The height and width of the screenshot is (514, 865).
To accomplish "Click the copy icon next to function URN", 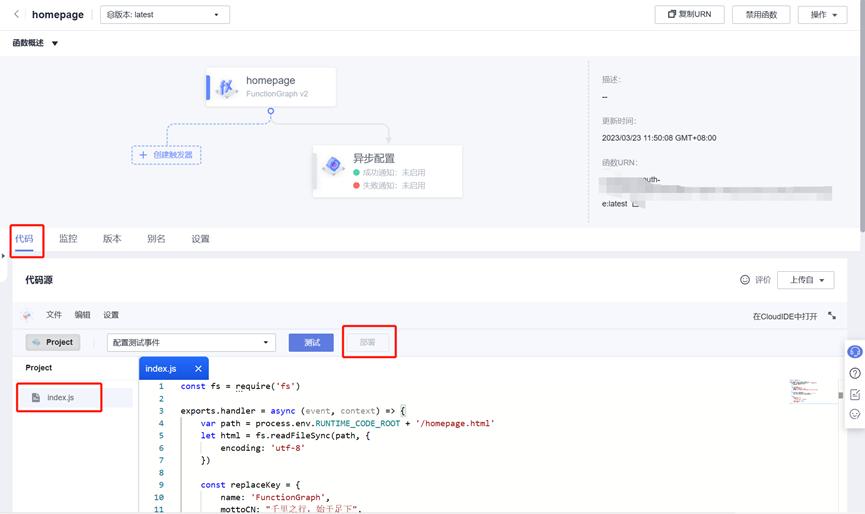I will pyautogui.click(x=636, y=204).
